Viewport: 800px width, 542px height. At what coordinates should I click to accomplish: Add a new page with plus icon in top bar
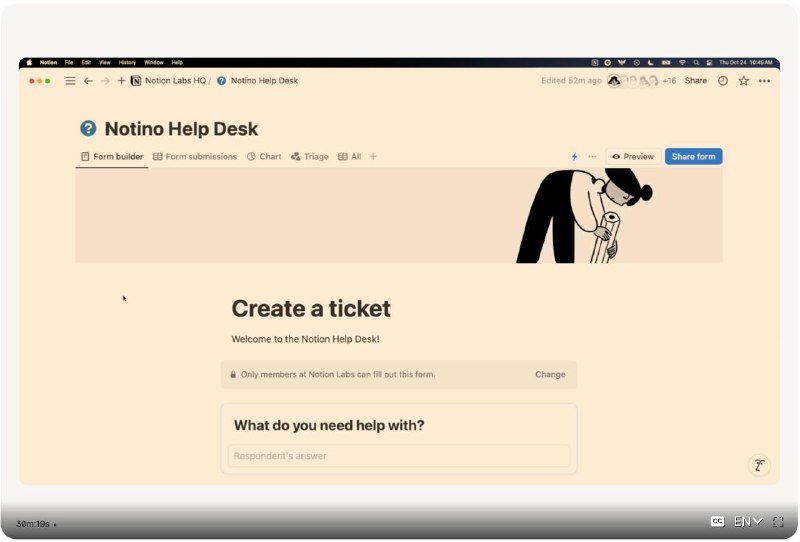coord(121,81)
